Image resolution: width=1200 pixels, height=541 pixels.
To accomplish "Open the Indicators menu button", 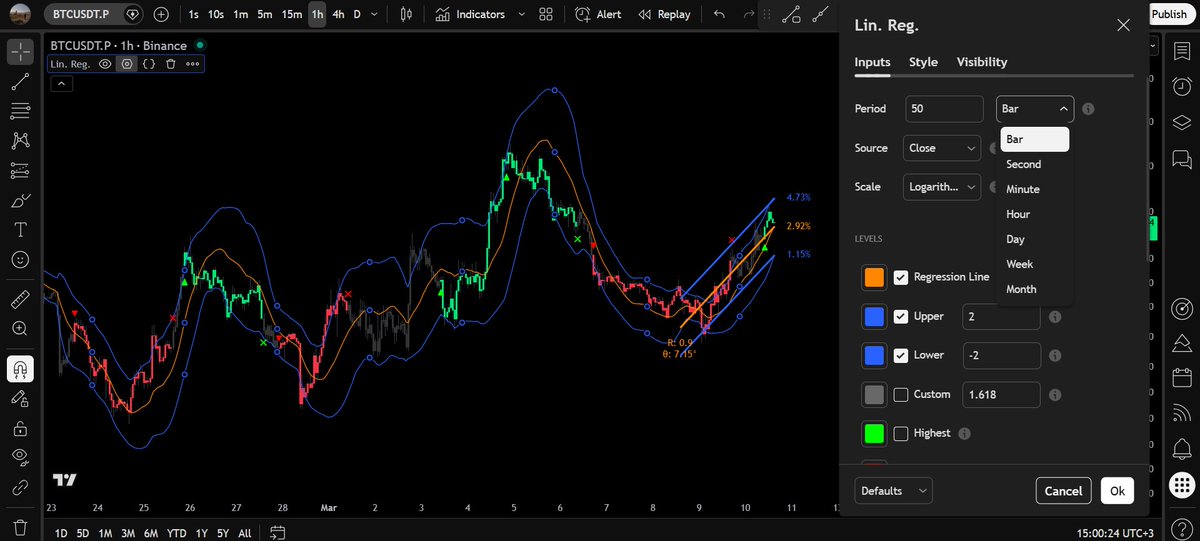I will tap(471, 14).
